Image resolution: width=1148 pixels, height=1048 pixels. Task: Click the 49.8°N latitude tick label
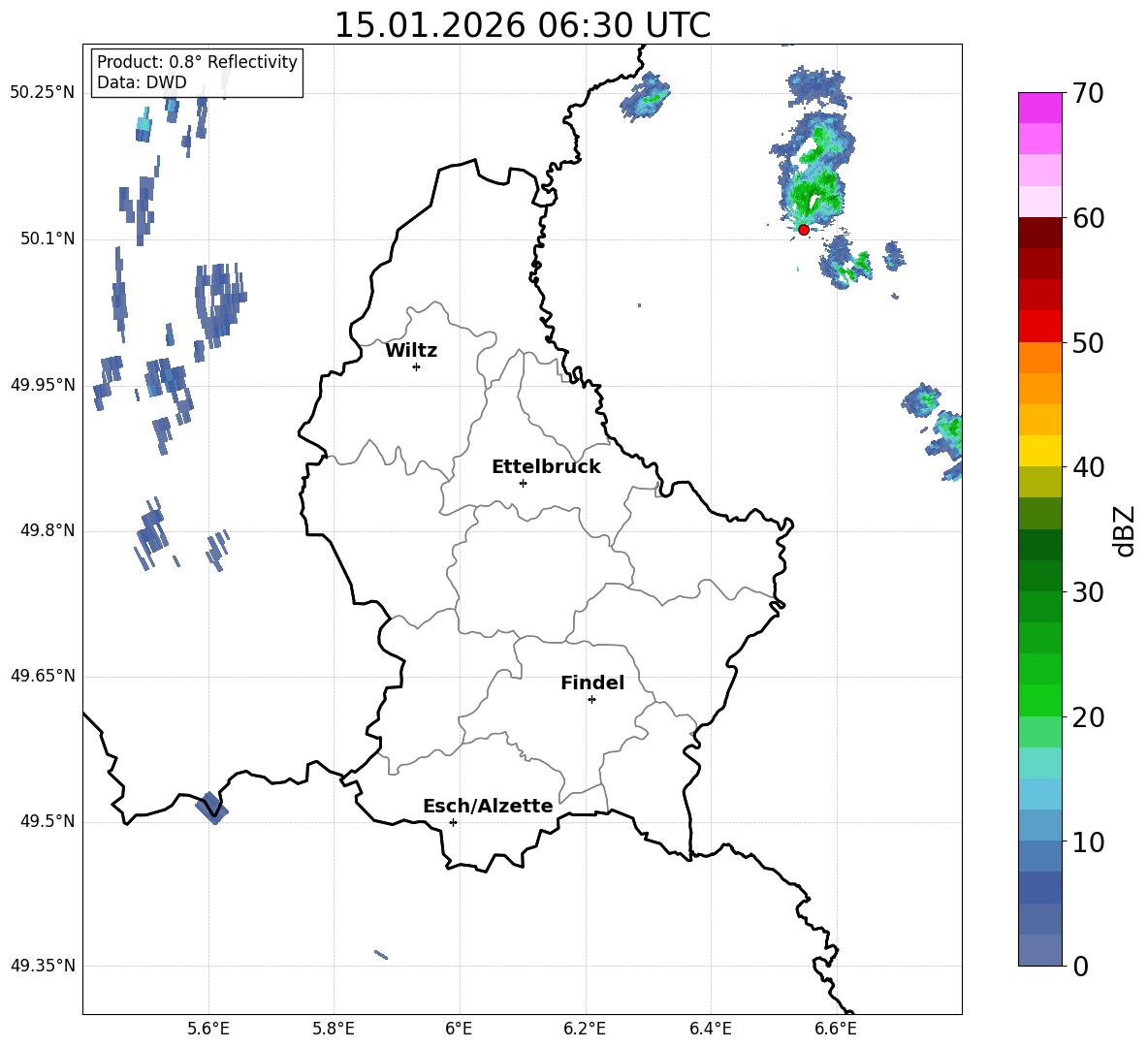48,530
